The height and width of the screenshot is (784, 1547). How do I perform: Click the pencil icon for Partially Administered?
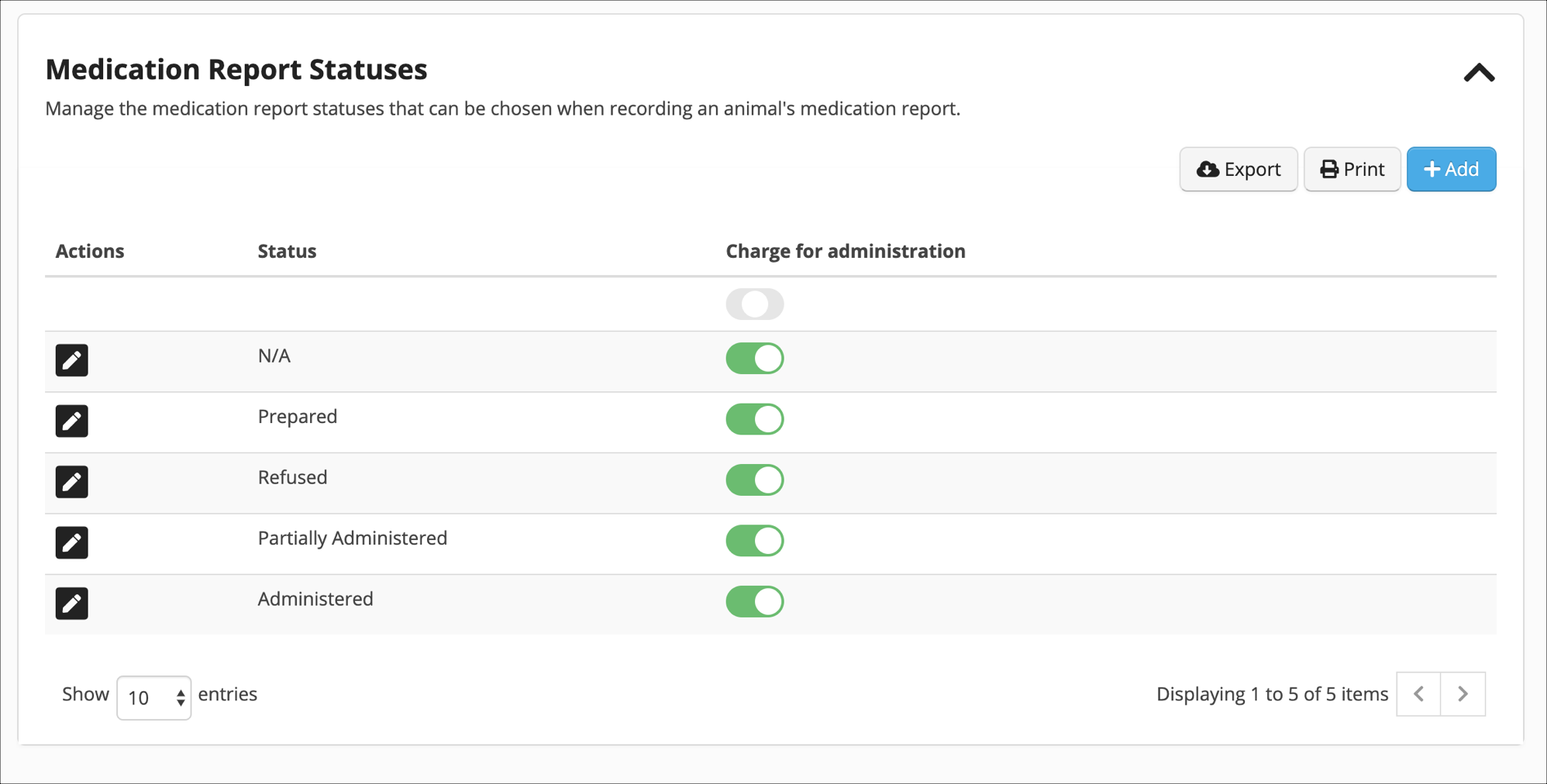(x=71, y=542)
